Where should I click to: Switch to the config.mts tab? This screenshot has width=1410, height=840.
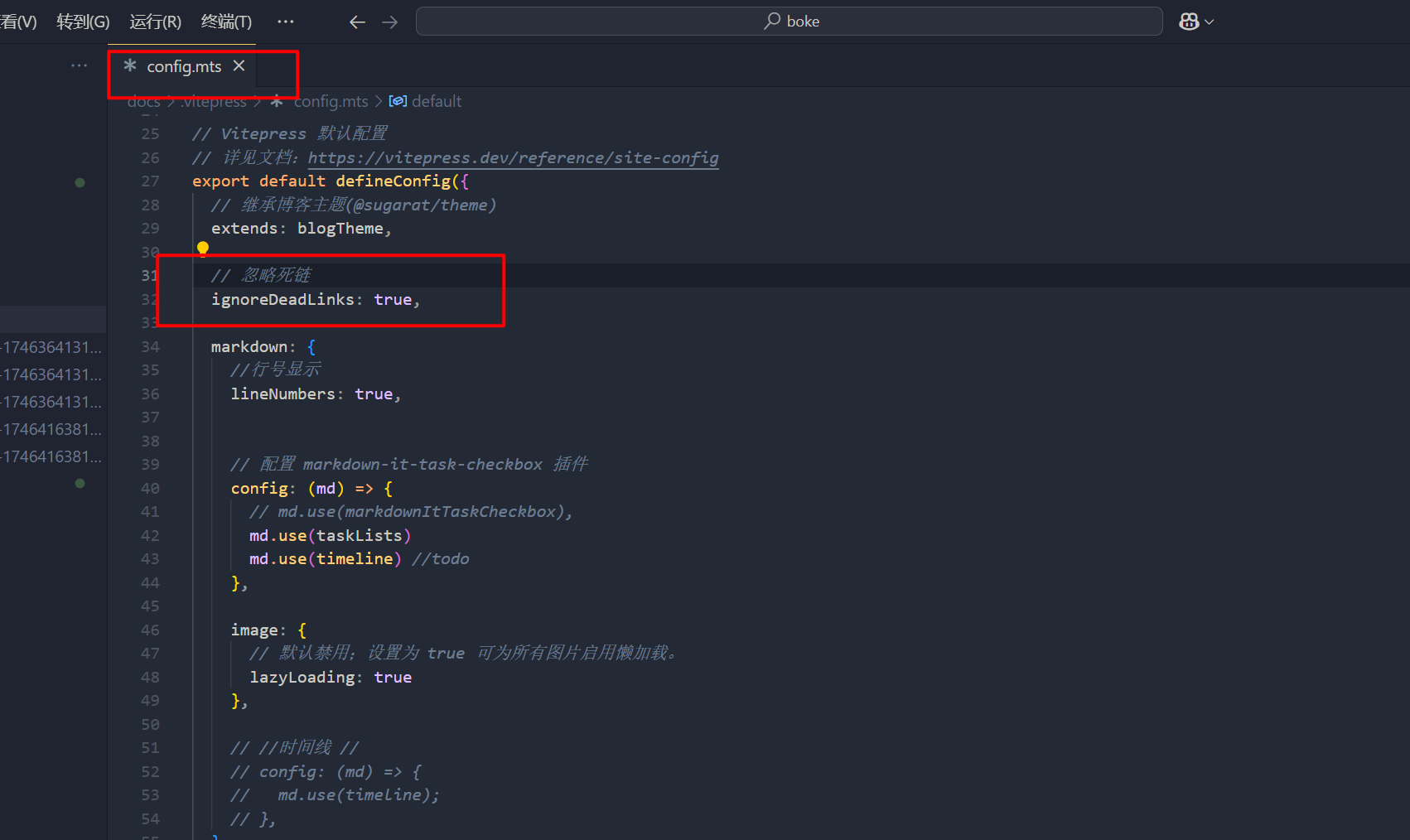(184, 66)
